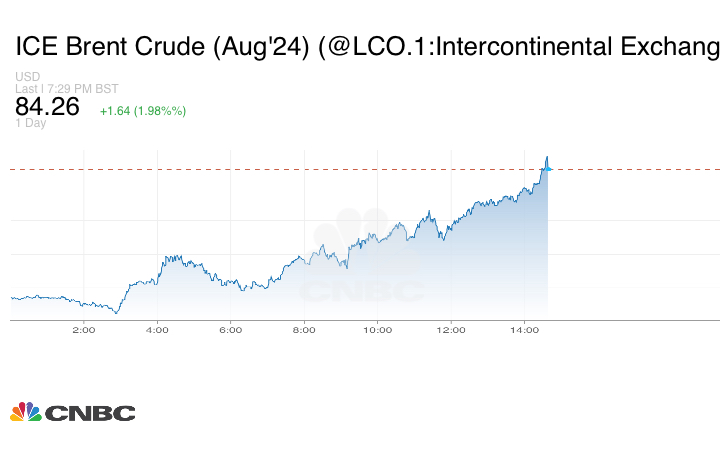Click the blue current-price arrow marker
The height and width of the screenshot is (450, 720).
click(x=548, y=169)
